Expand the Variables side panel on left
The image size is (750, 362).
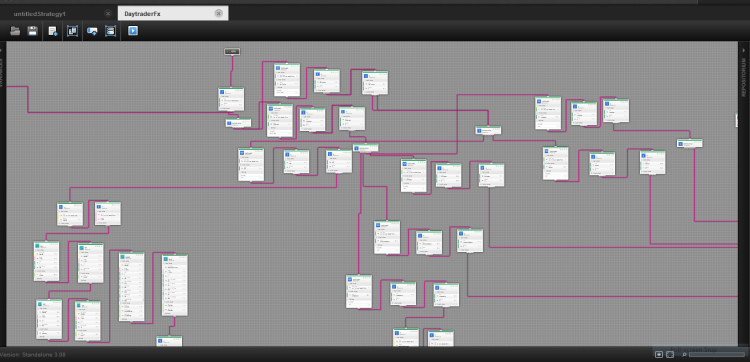tap(1, 72)
